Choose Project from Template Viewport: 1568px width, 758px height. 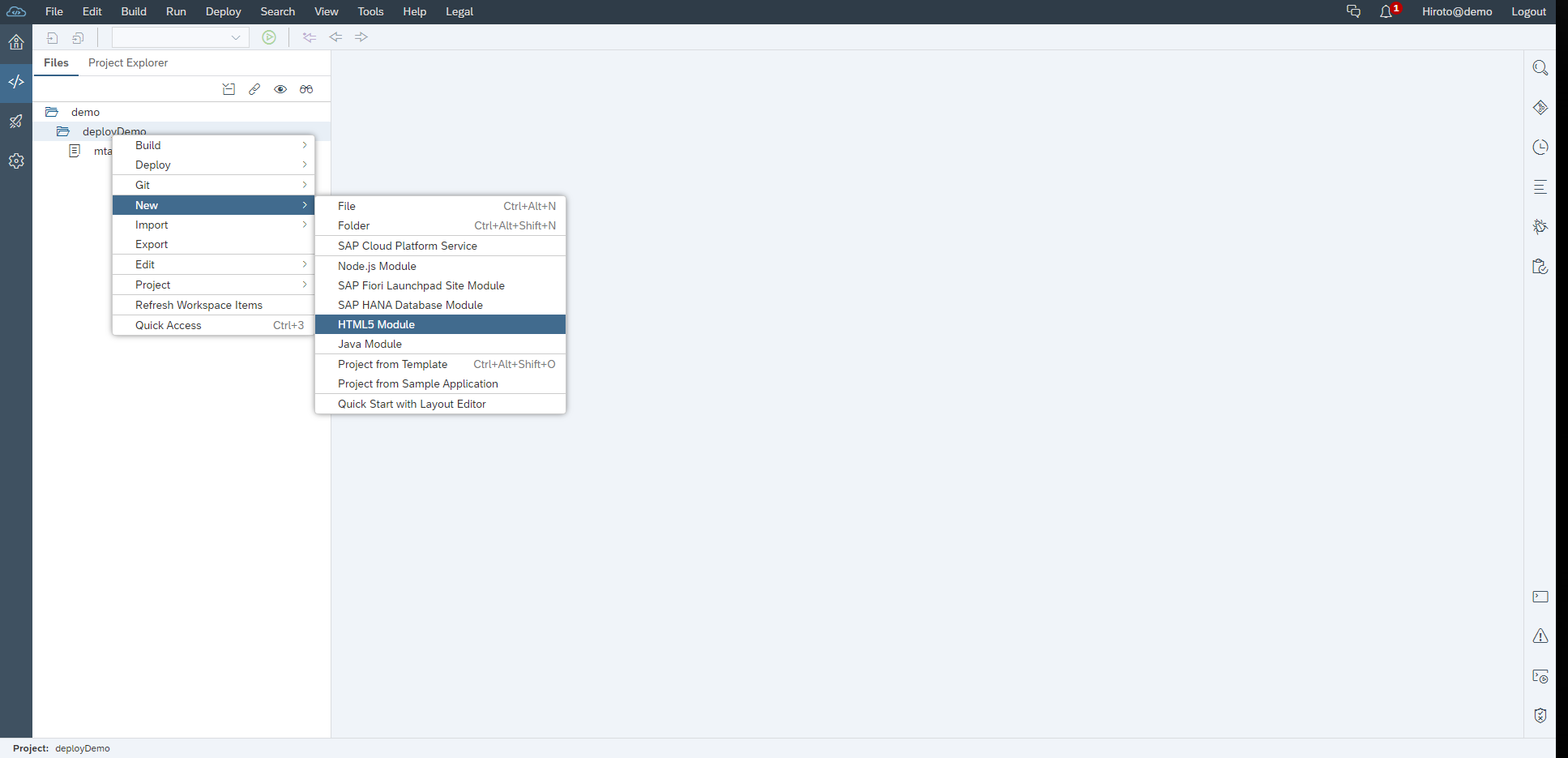tap(440, 364)
